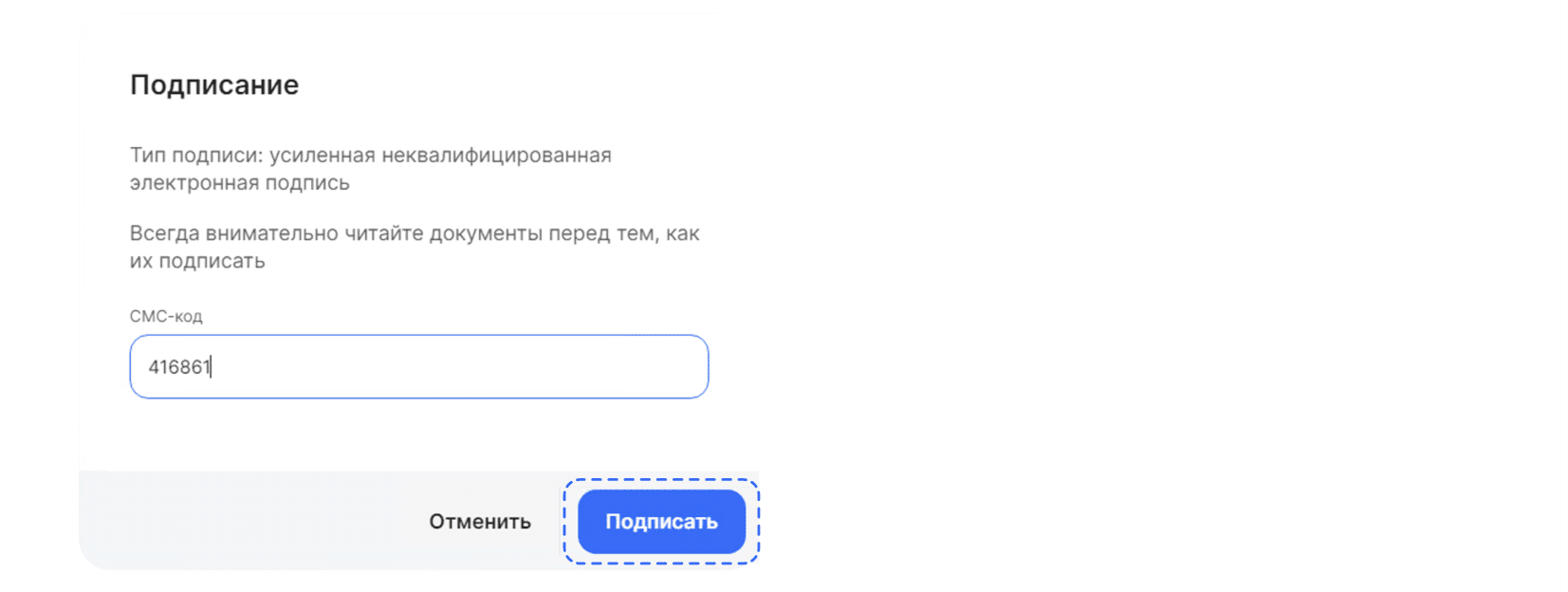Click the dashed focus outline around Подписать
Image resolution: width=1568 pixels, height=592 pixels.
[661, 481]
